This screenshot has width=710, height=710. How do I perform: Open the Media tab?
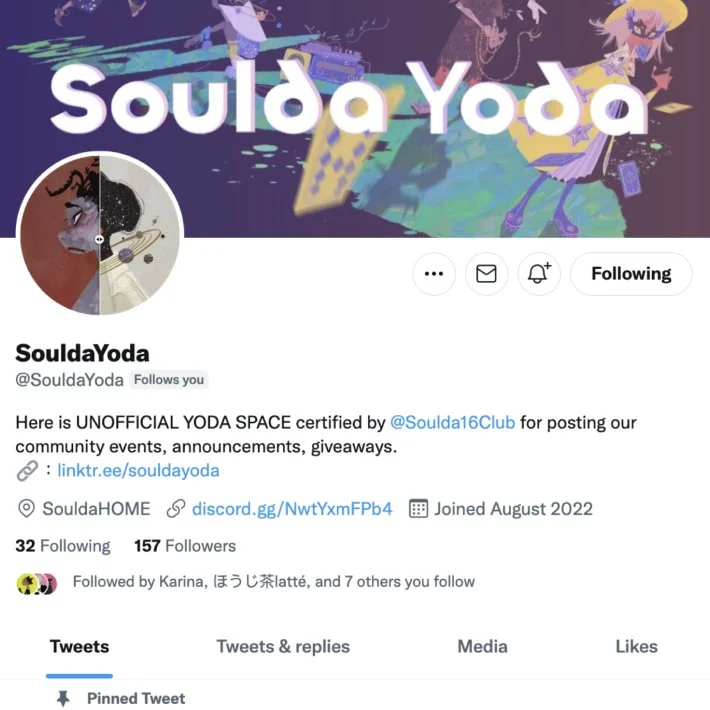pyautogui.click(x=482, y=647)
